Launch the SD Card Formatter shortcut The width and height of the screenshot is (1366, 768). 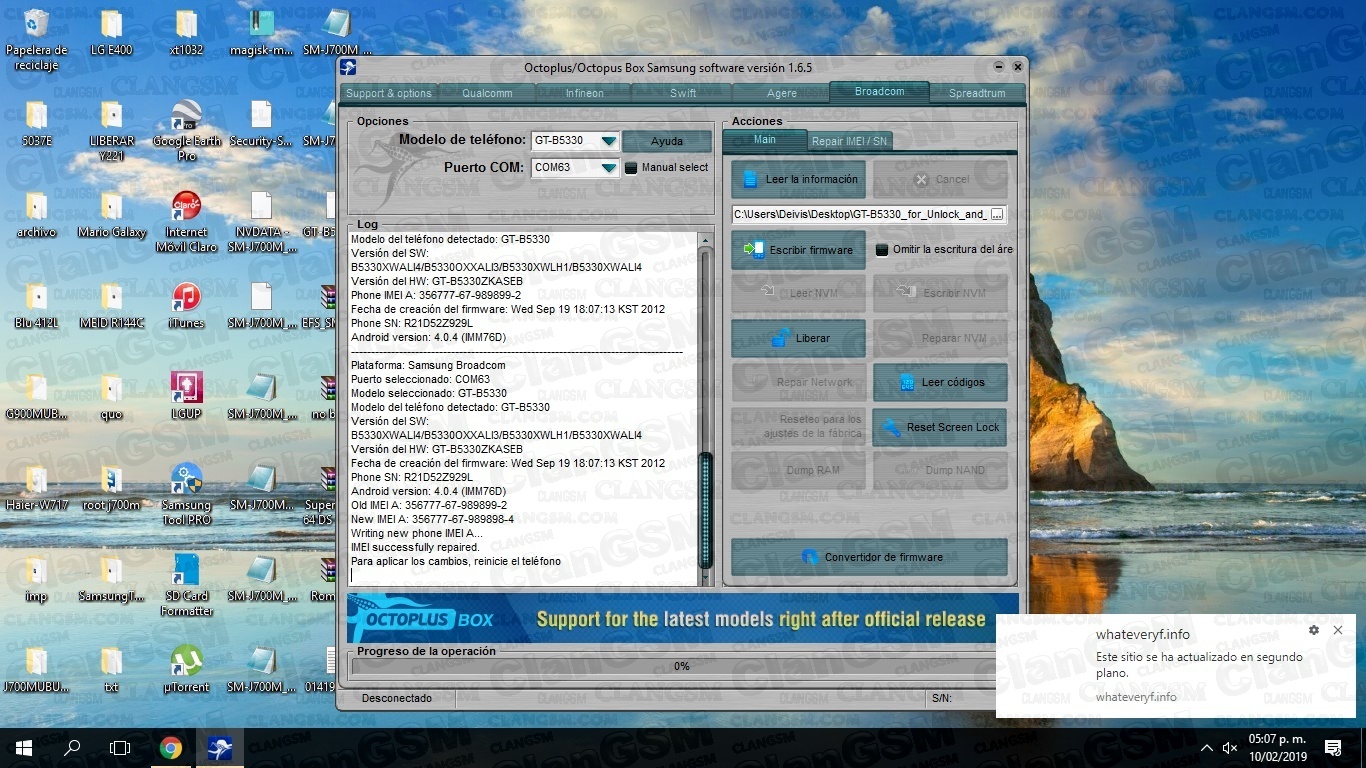coord(186,585)
